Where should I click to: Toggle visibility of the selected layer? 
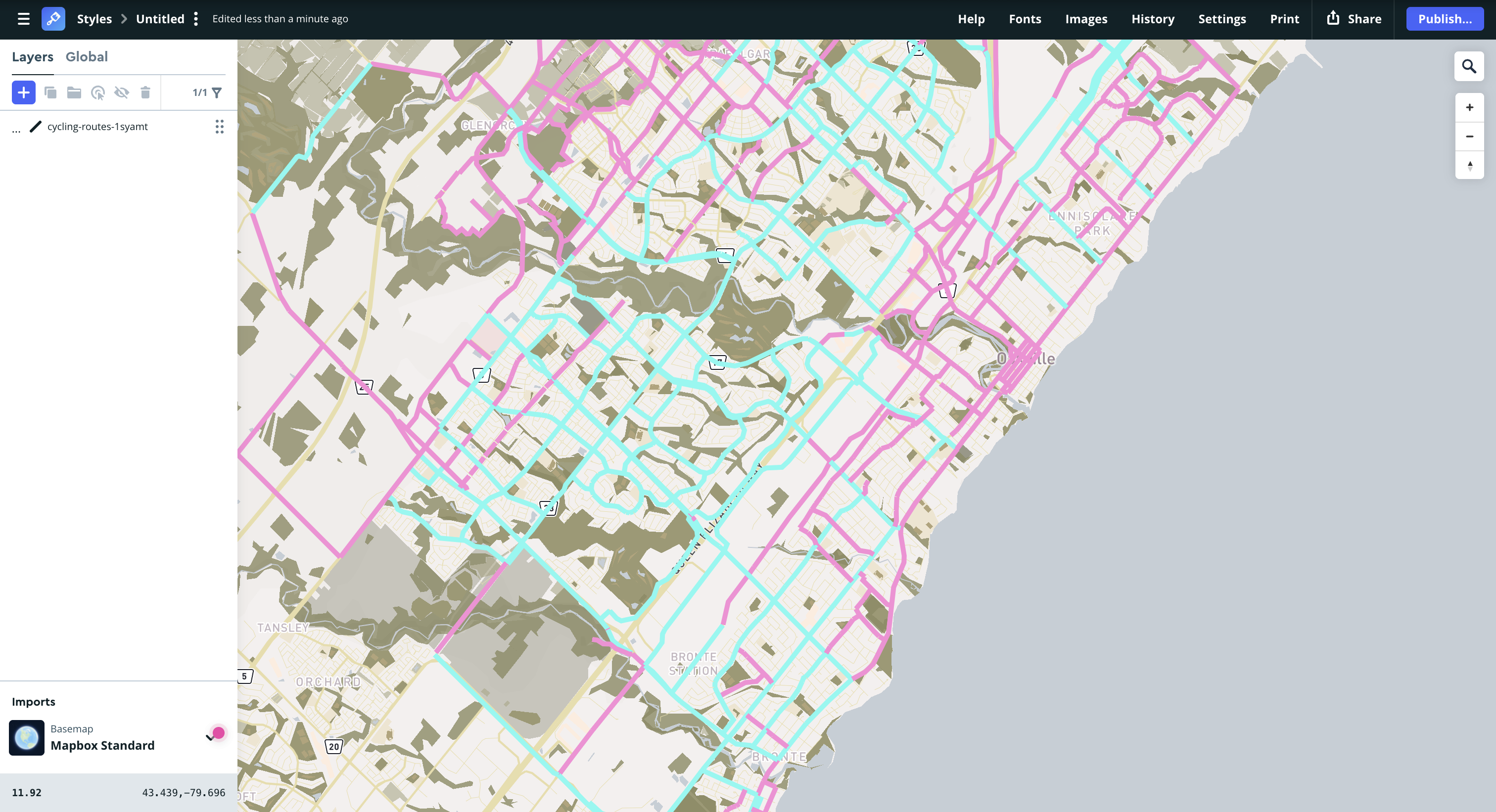coord(122,91)
